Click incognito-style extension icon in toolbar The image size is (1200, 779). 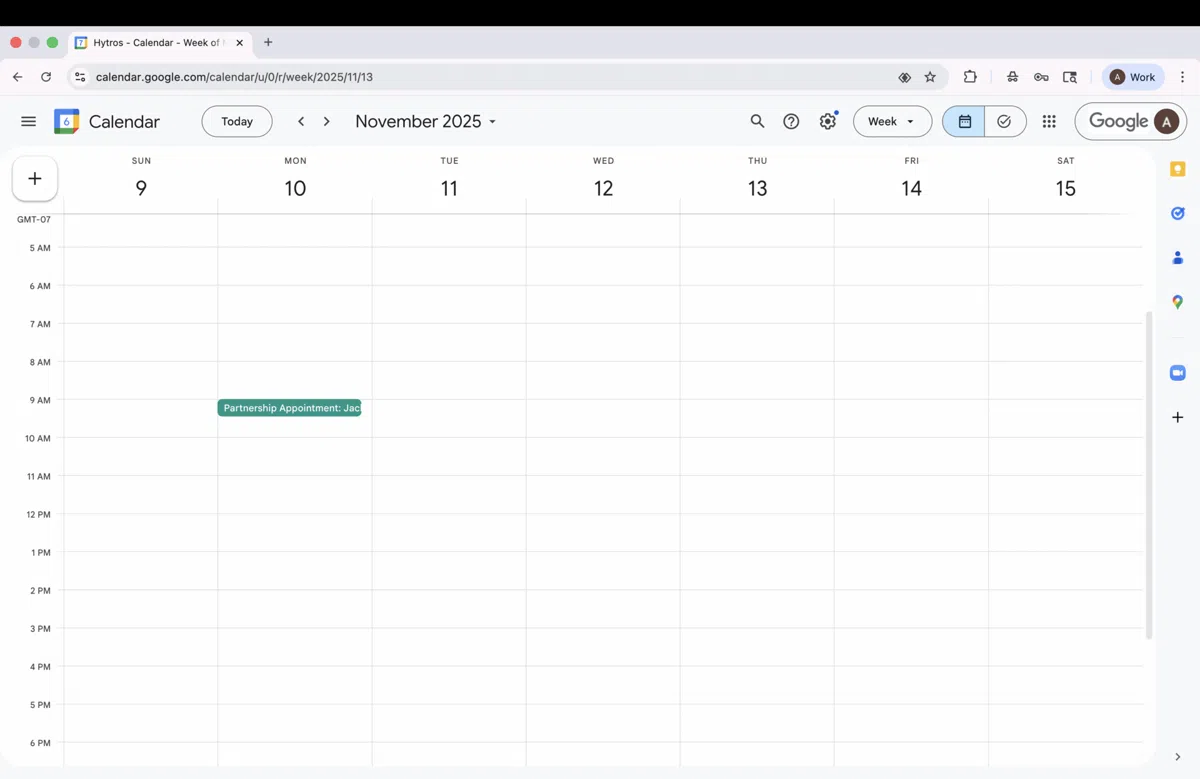(1012, 77)
